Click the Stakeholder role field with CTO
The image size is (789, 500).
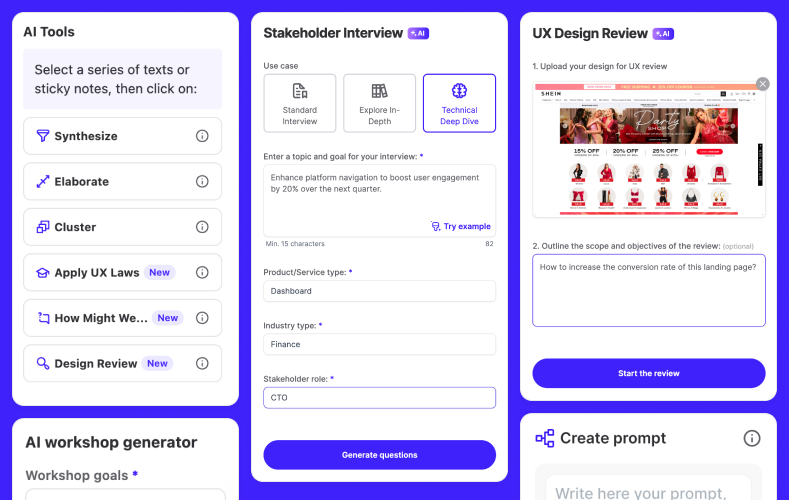379,397
